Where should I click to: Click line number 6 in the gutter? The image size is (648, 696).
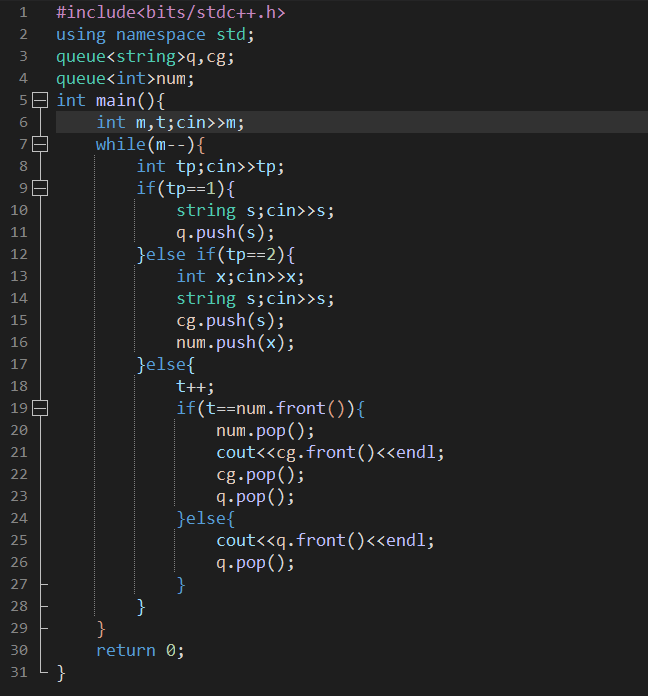(x=24, y=123)
